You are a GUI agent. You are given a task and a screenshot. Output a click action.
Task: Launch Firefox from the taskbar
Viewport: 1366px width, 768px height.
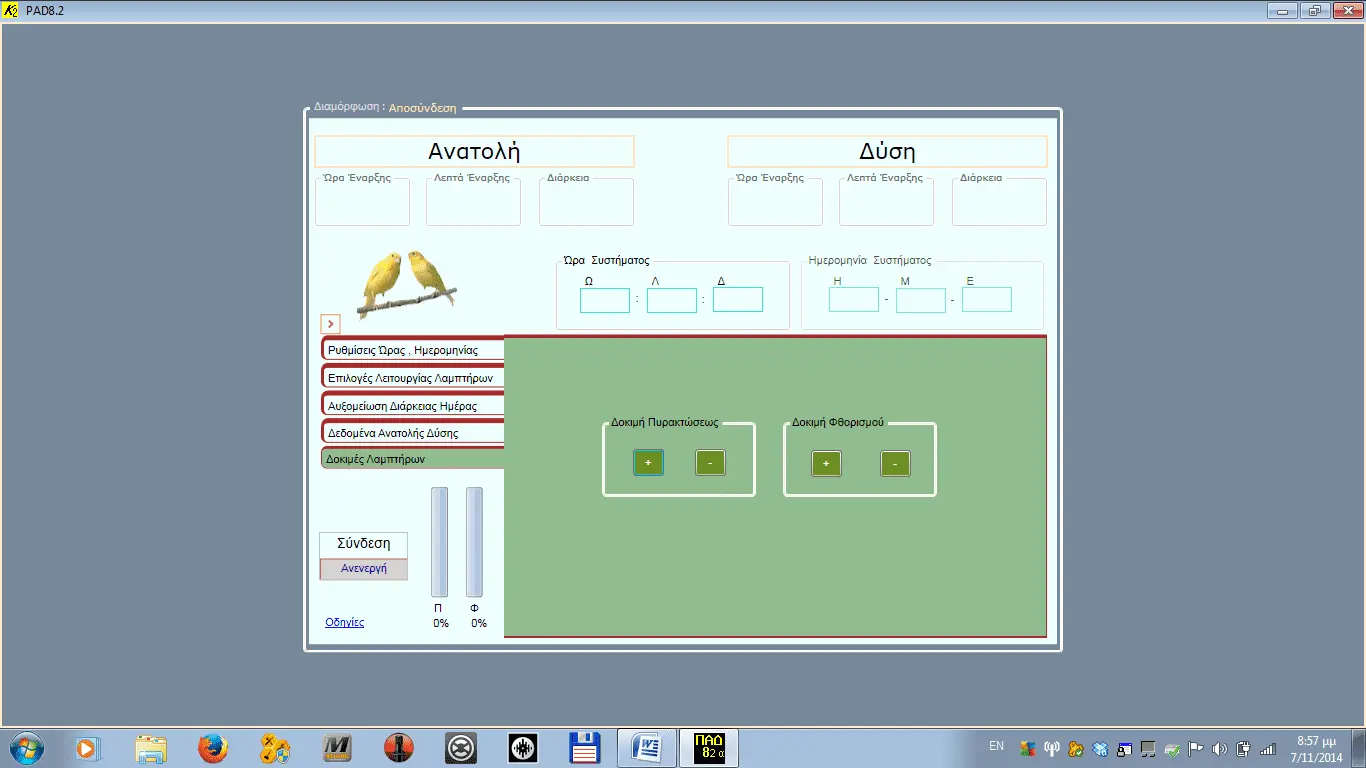[x=212, y=748]
